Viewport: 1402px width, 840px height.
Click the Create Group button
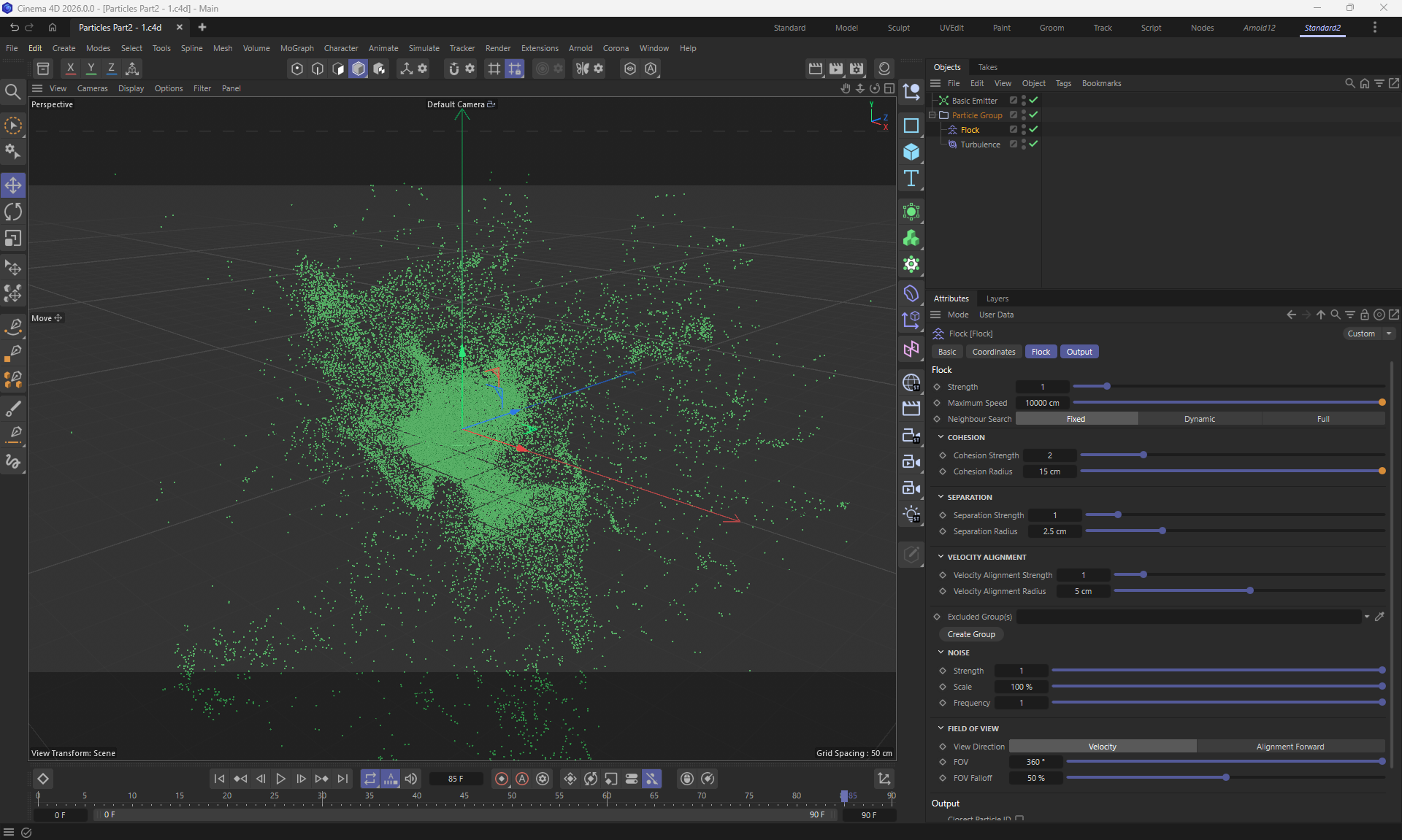pyautogui.click(x=970, y=634)
